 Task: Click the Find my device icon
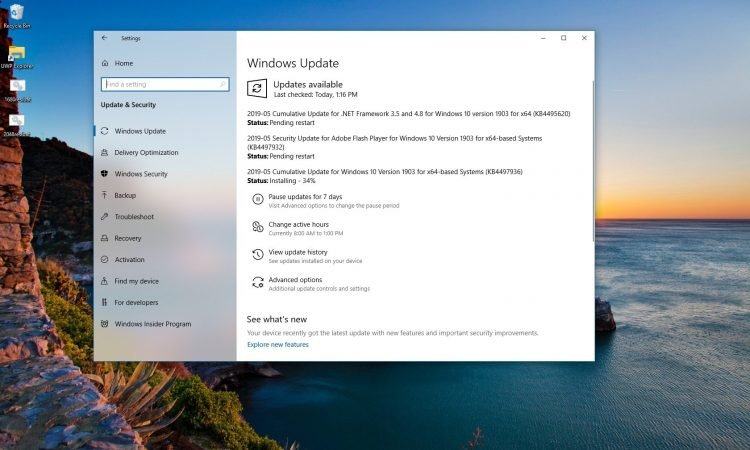[x=105, y=281]
